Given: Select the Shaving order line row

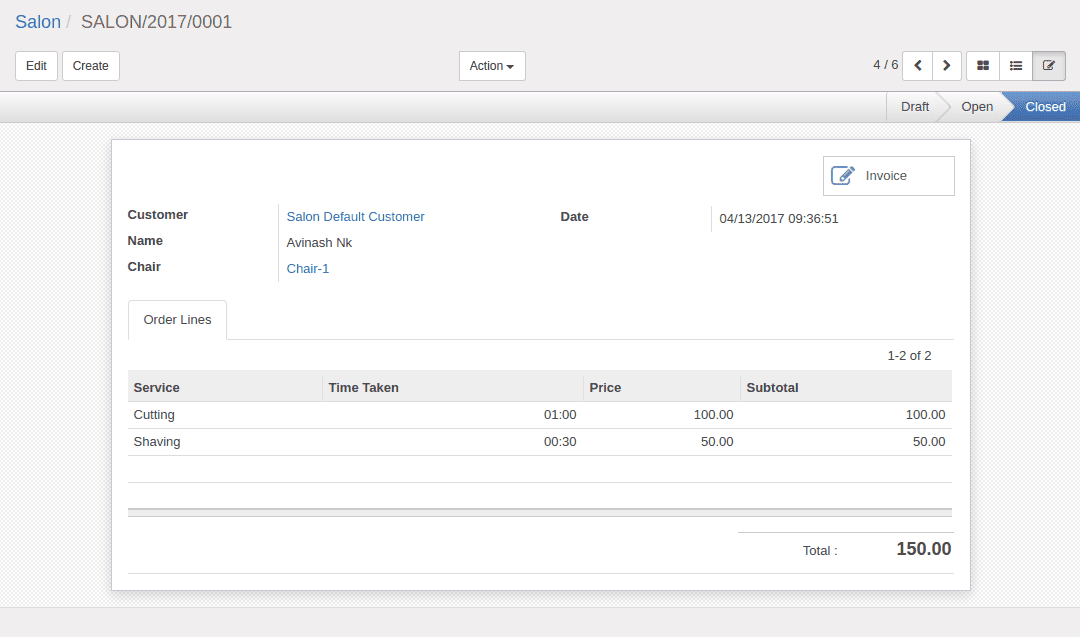Looking at the screenshot, I should tap(540, 442).
